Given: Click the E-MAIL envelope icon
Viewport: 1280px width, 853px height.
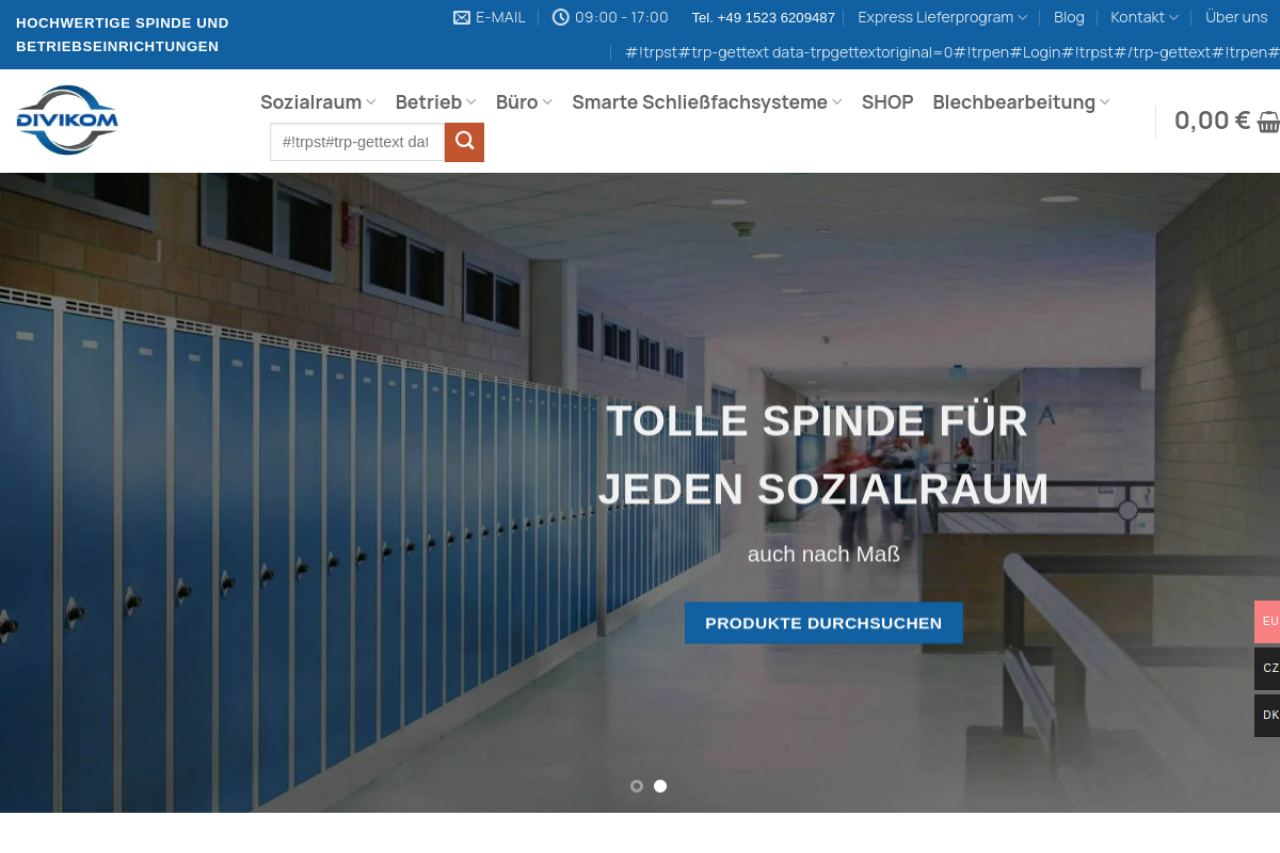Looking at the screenshot, I should pos(461,17).
